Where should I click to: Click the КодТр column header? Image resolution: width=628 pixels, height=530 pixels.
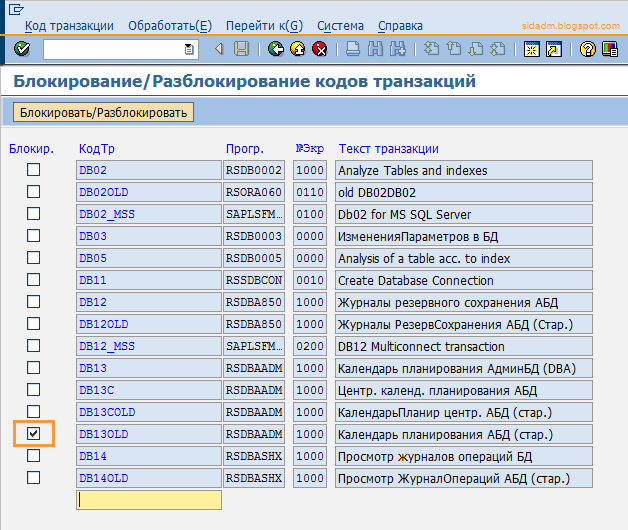(x=97, y=149)
